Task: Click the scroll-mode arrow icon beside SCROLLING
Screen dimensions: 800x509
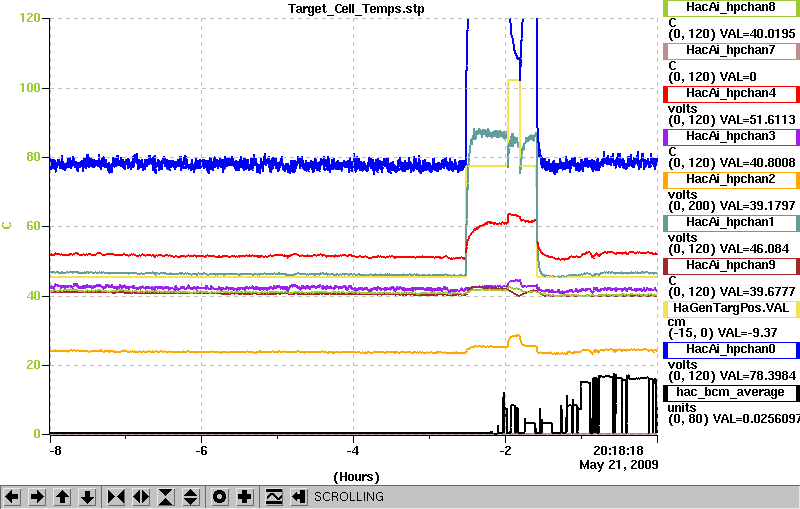Action: [299, 496]
